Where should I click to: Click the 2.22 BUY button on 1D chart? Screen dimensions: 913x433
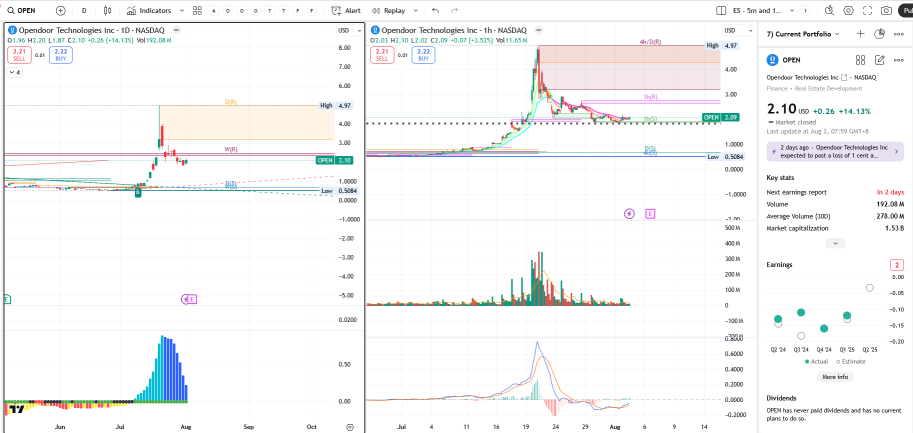60,55
